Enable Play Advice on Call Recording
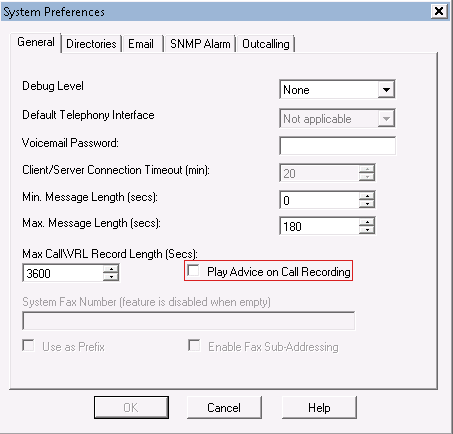The height and width of the screenshot is (434, 453). pyautogui.click(x=193, y=270)
